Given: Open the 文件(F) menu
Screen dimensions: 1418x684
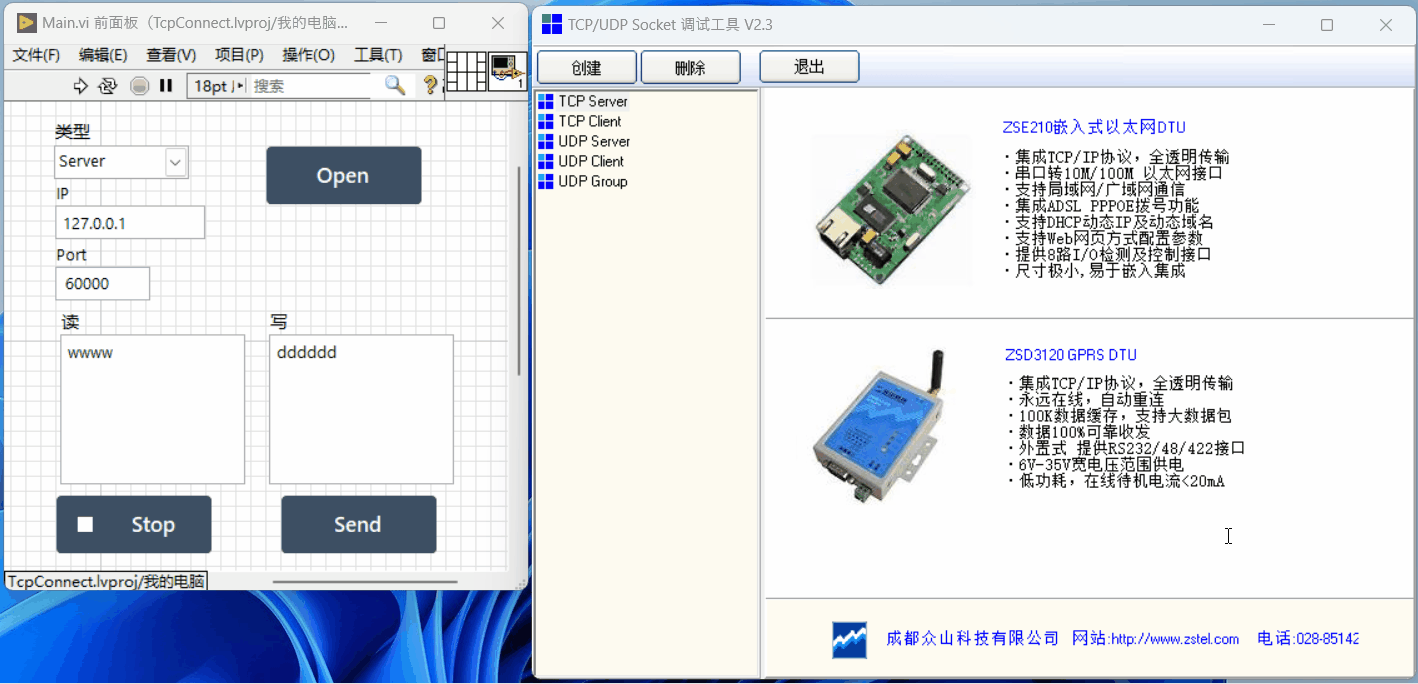Looking at the screenshot, I should 36,55.
